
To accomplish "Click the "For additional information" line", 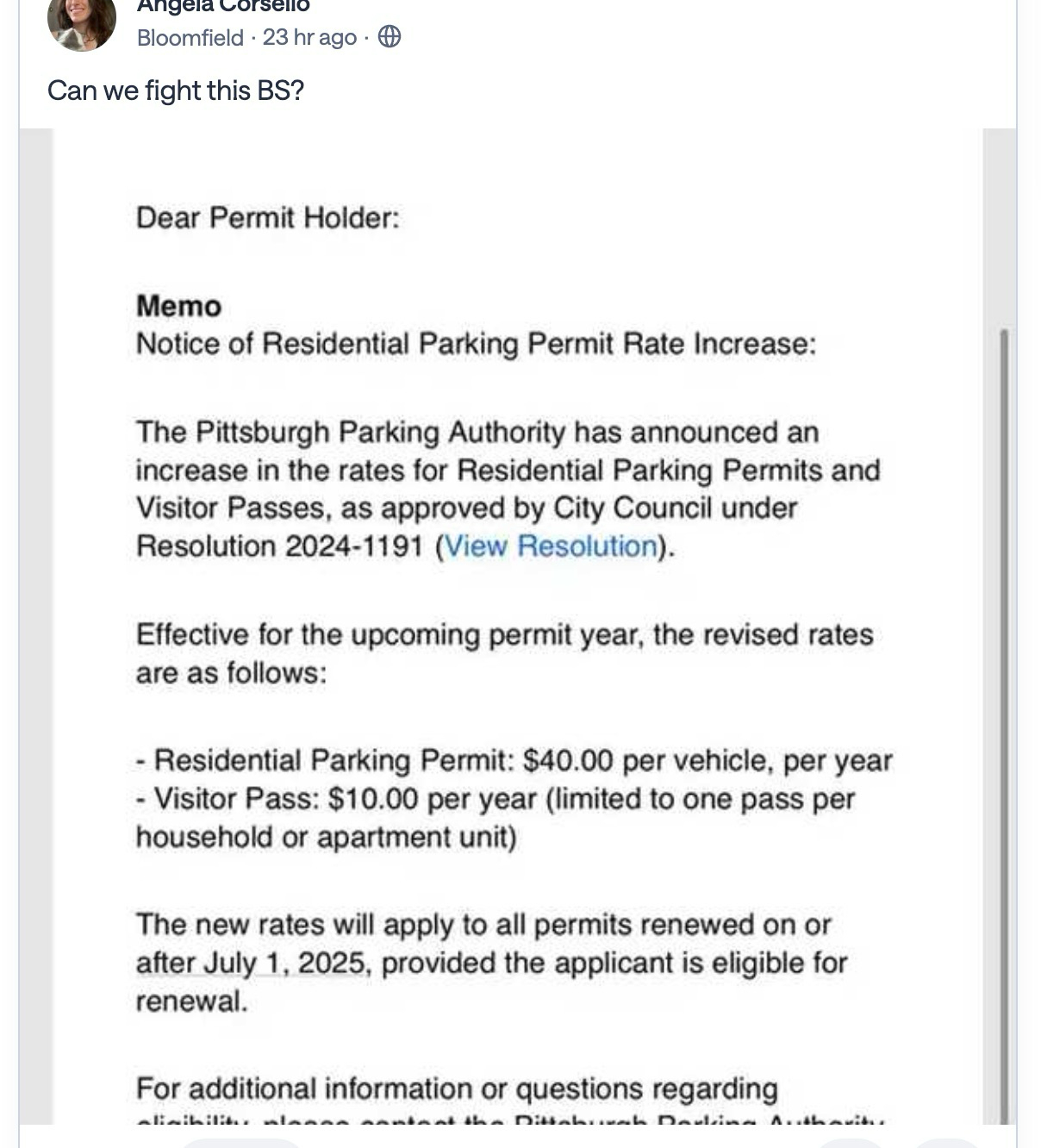I will 457,1089.
